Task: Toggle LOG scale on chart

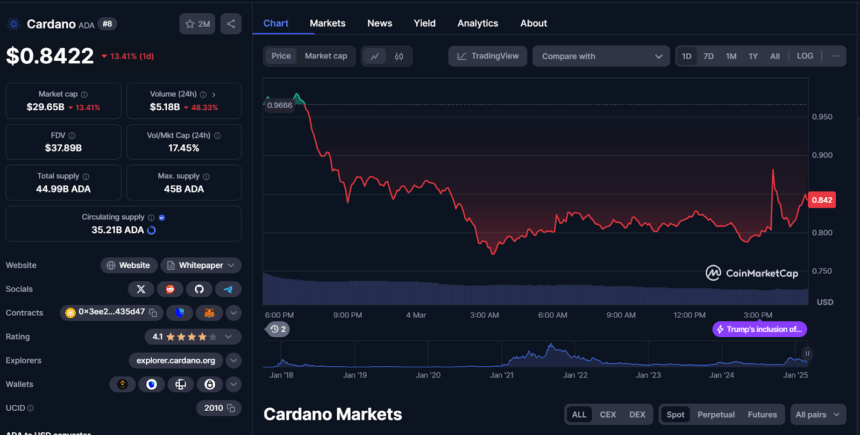Action: tap(805, 56)
